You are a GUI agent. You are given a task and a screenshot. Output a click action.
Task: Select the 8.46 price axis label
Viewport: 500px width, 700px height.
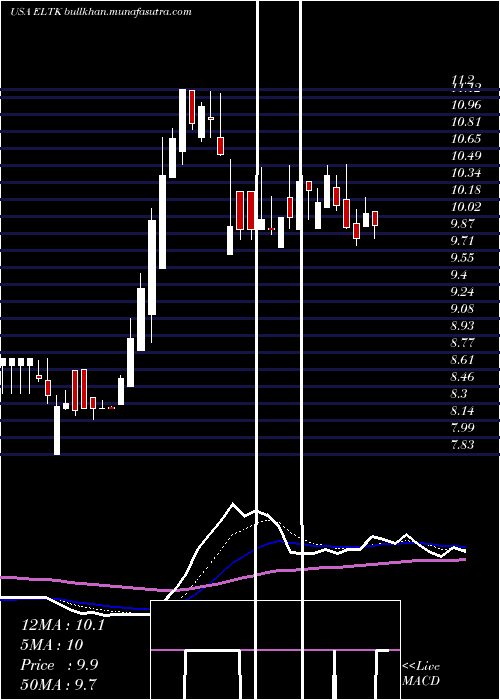pyautogui.click(x=463, y=376)
